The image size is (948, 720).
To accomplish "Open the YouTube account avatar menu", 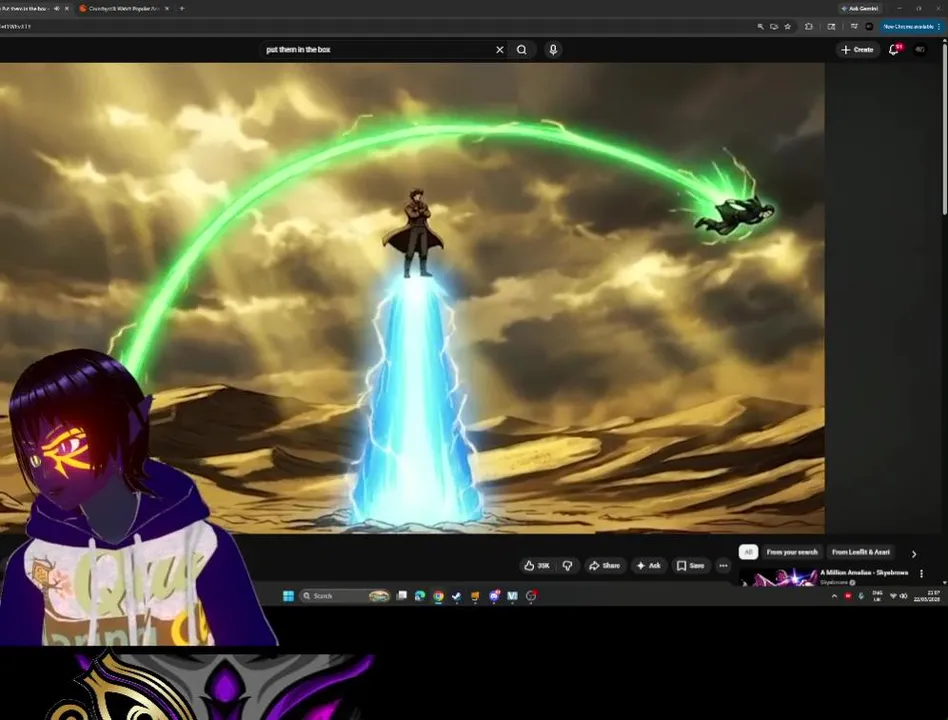I will 920,50.
